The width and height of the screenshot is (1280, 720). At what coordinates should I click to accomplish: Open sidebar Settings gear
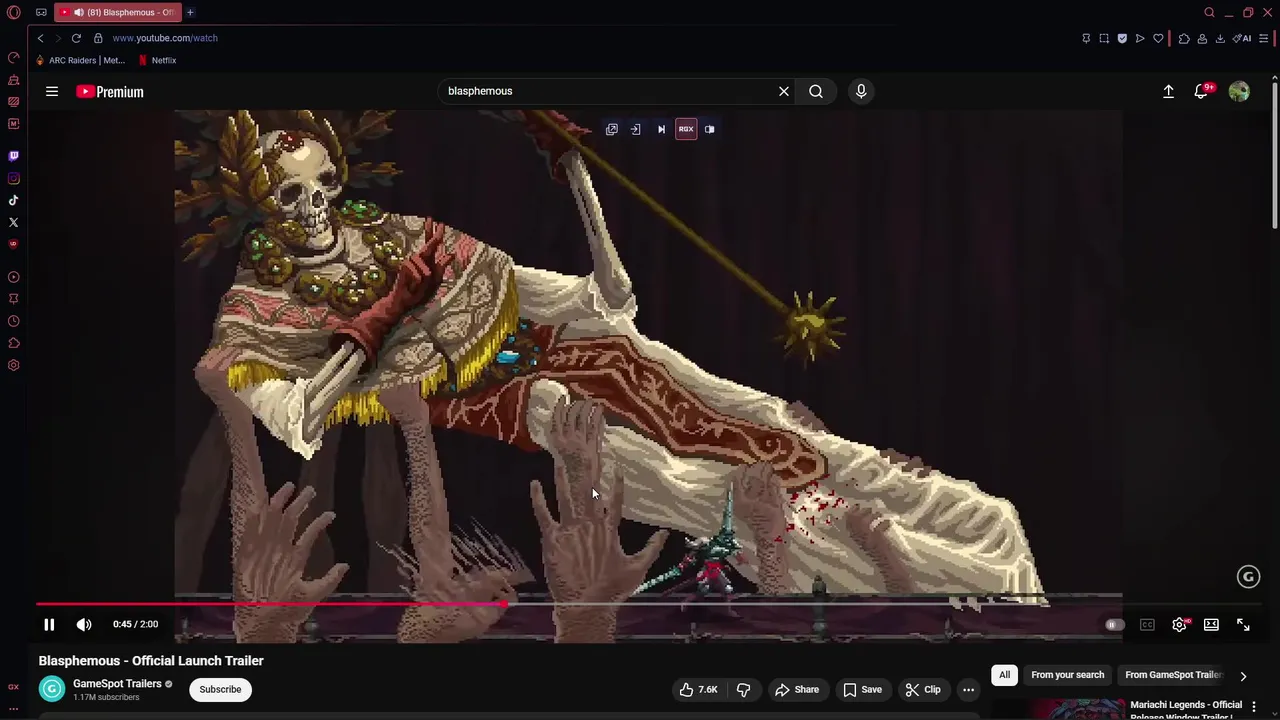tap(13, 365)
